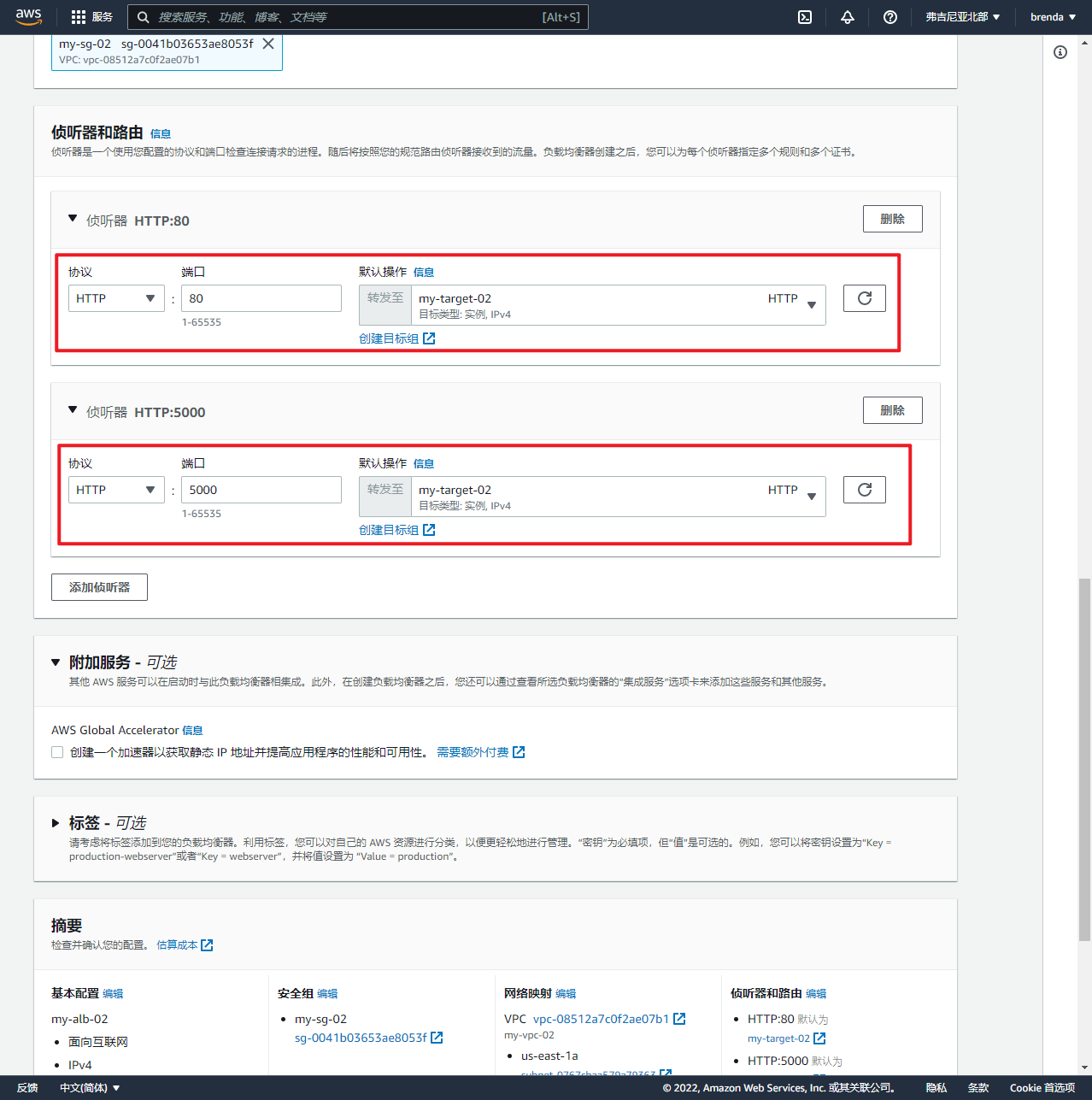This screenshot has height=1100, width=1092.
Task: Click vpc-08512a7c0f2ae07b1 link in summary
Action: [x=601, y=1019]
